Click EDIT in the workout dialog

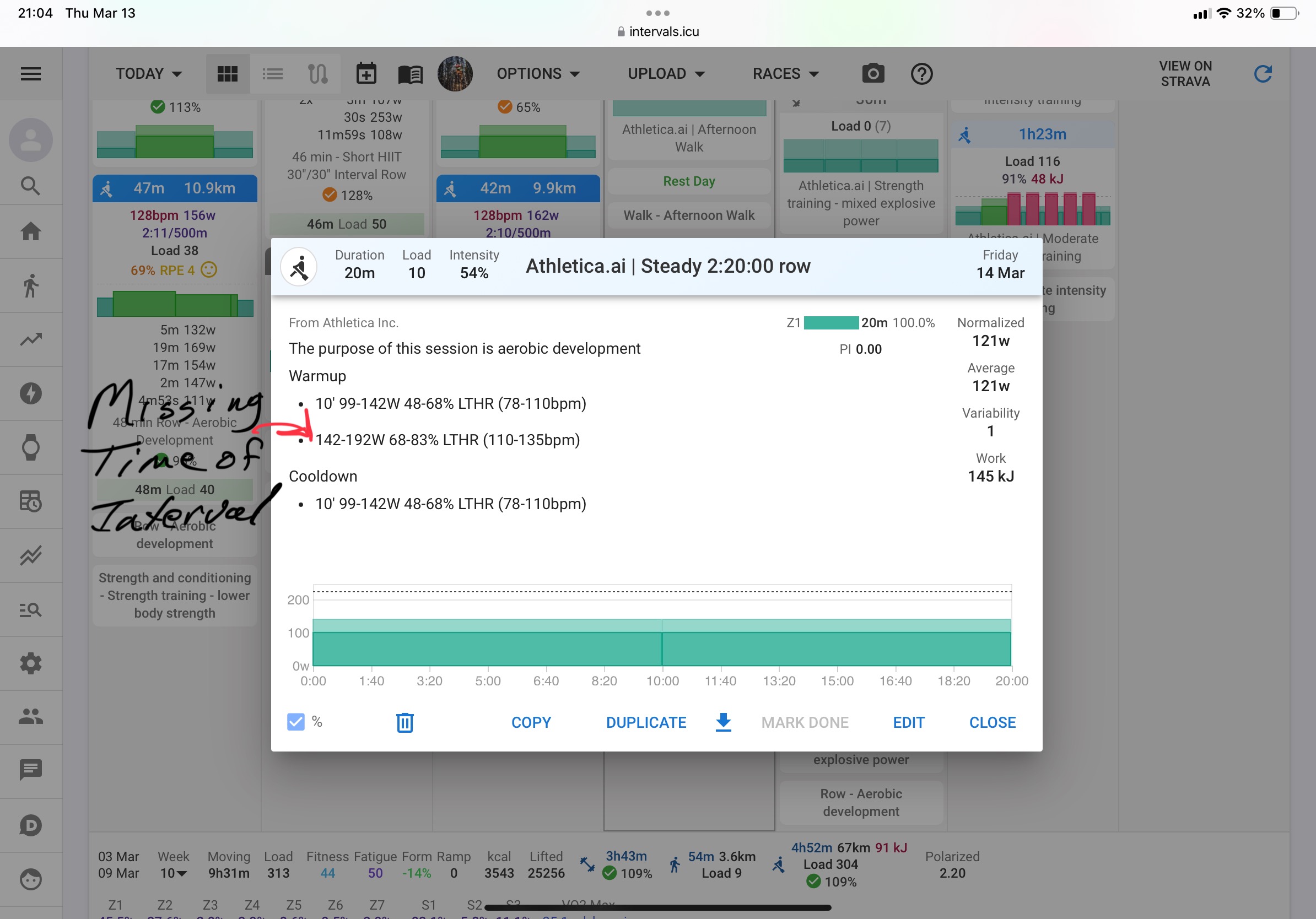[x=909, y=722]
